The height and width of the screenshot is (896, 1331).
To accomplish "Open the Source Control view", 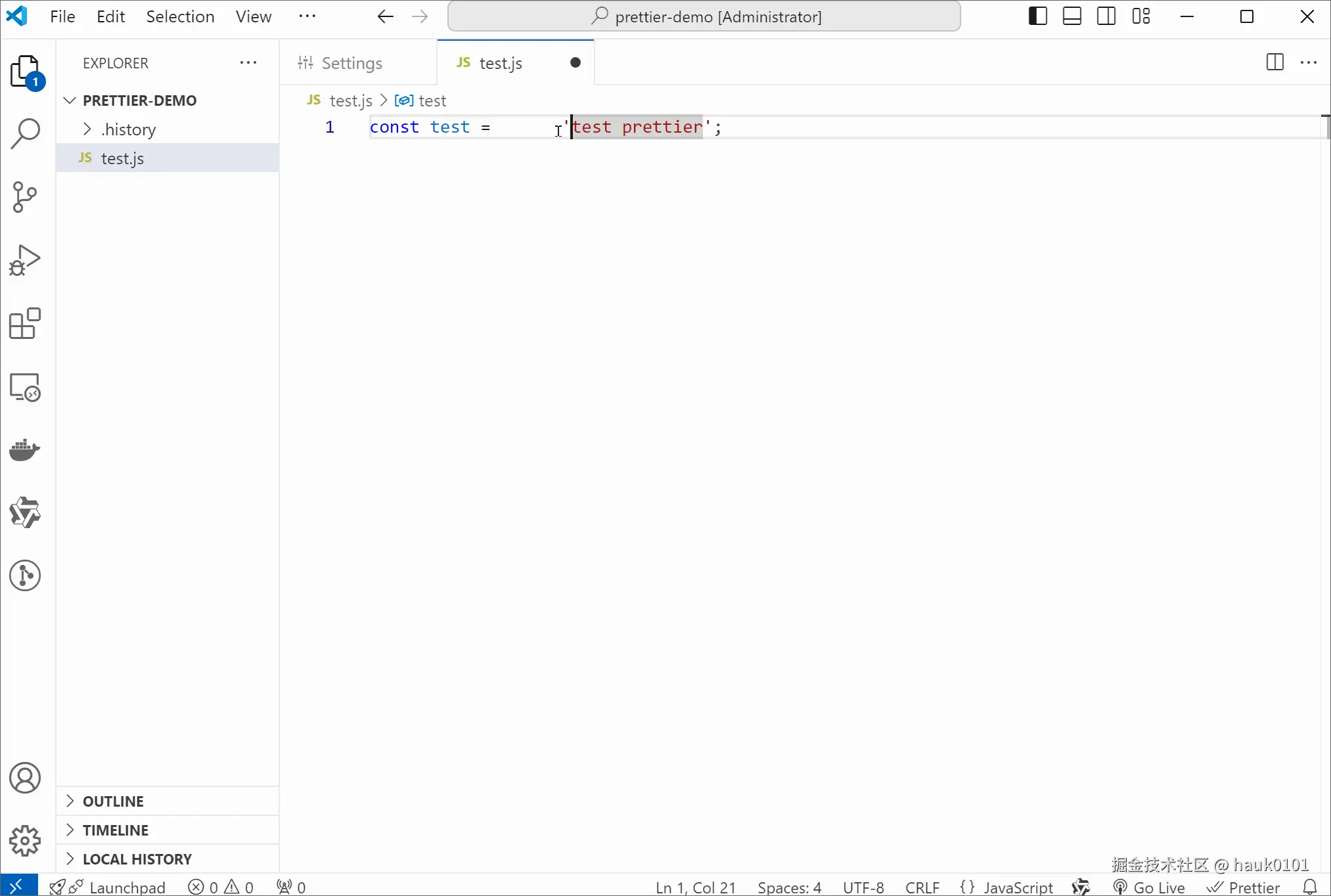I will [x=25, y=197].
